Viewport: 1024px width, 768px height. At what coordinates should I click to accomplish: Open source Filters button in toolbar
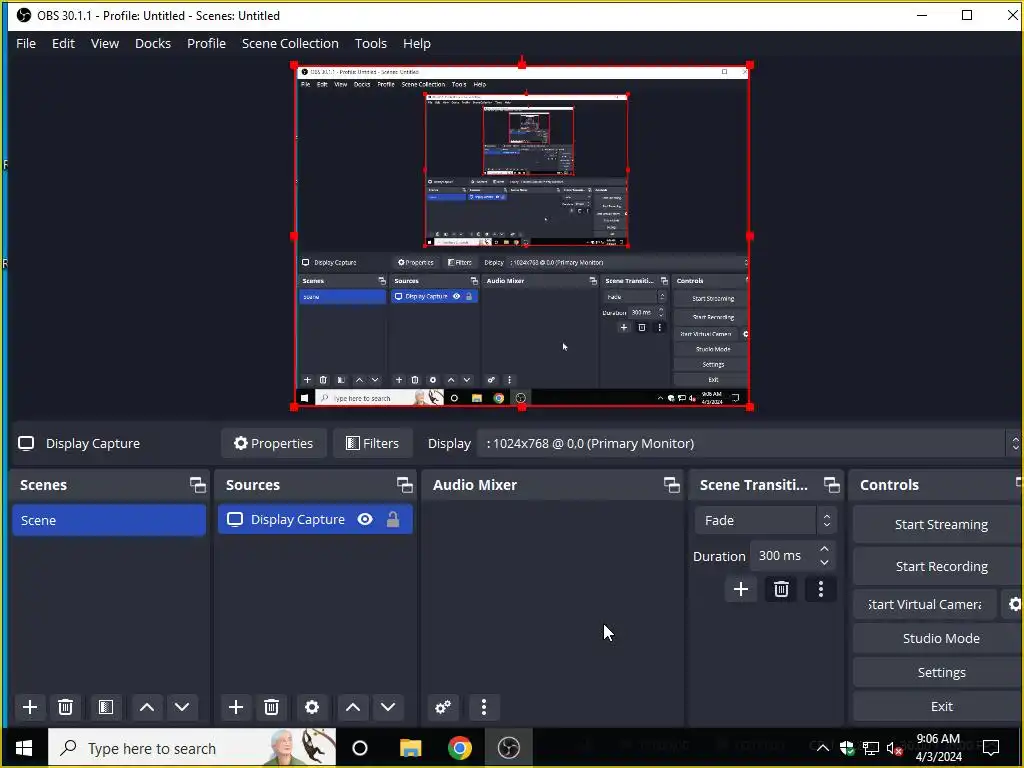(372, 443)
